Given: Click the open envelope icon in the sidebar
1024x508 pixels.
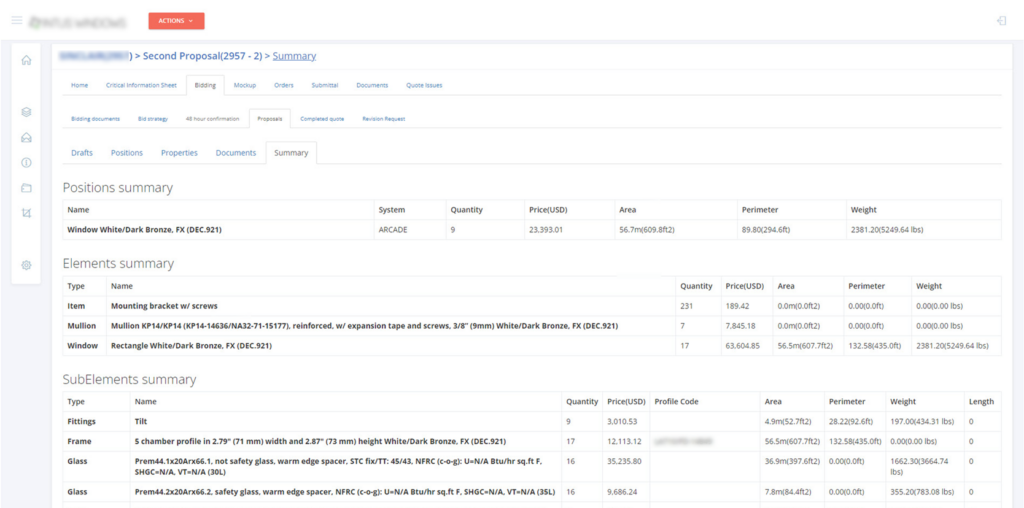Looking at the screenshot, I should click(26, 137).
